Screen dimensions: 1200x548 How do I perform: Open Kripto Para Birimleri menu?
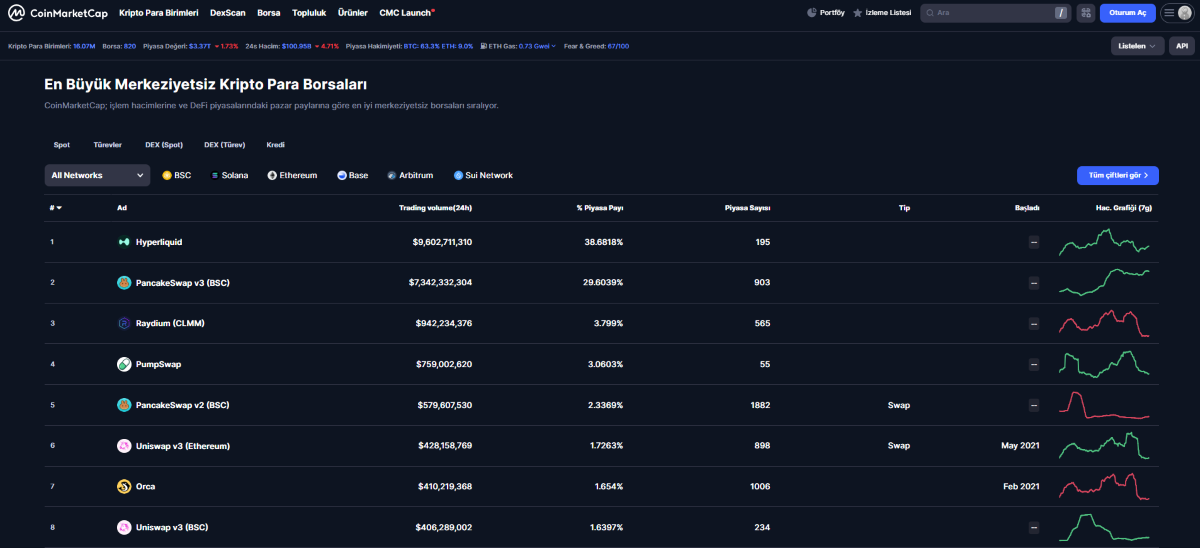(x=159, y=13)
